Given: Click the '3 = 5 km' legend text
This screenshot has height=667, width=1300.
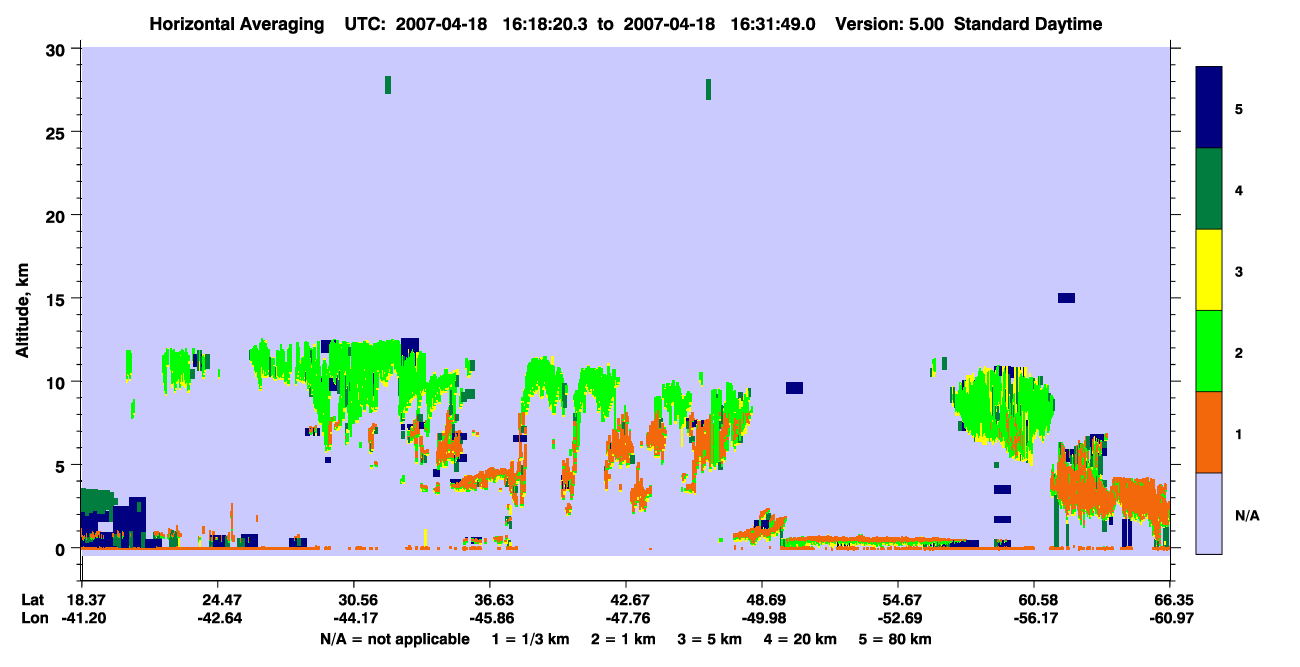Looking at the screenshot, I should tap(710, 639).
